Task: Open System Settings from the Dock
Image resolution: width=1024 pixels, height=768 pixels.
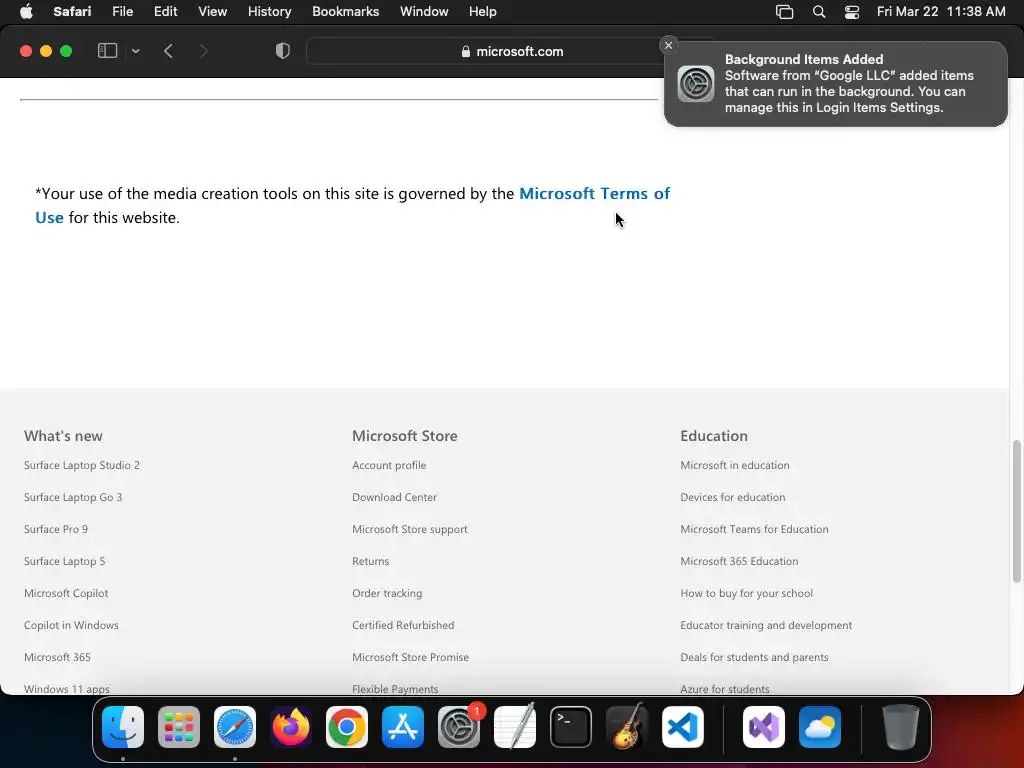Action: [459, 727]
